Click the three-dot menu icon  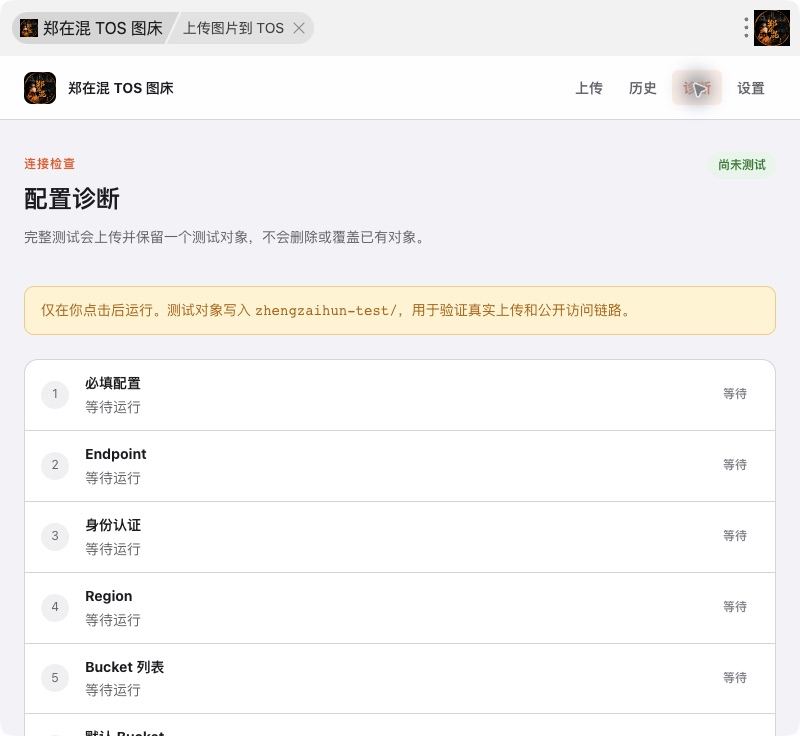pos(746,28)
